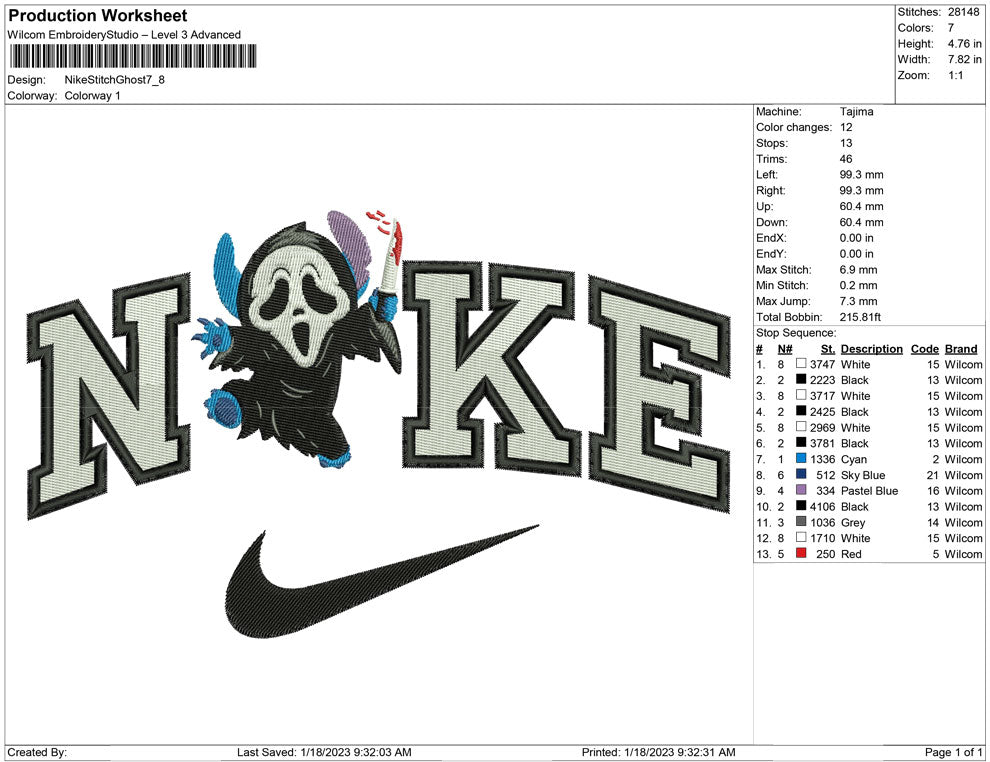Click the barcode under the worksheet title
Image resolution: width=990 pixels, height=762 pixels.
click(x=133, y=56)
